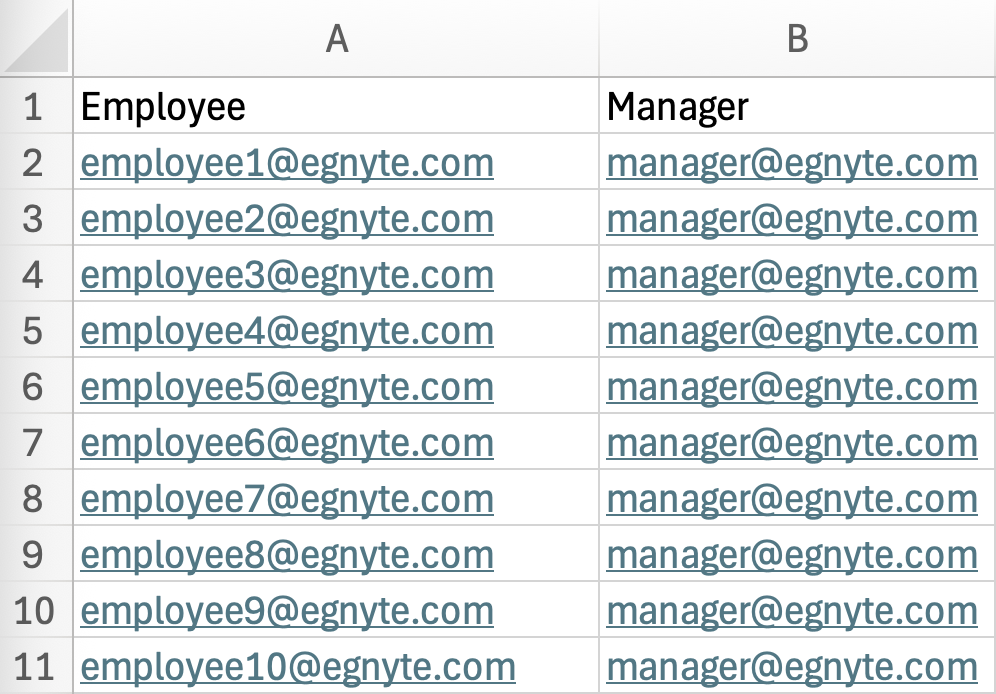The image size is (996, 694).
Task: Open the employee1@egnyte.com link
Action: pyautogui.click(x=287, y=163)
